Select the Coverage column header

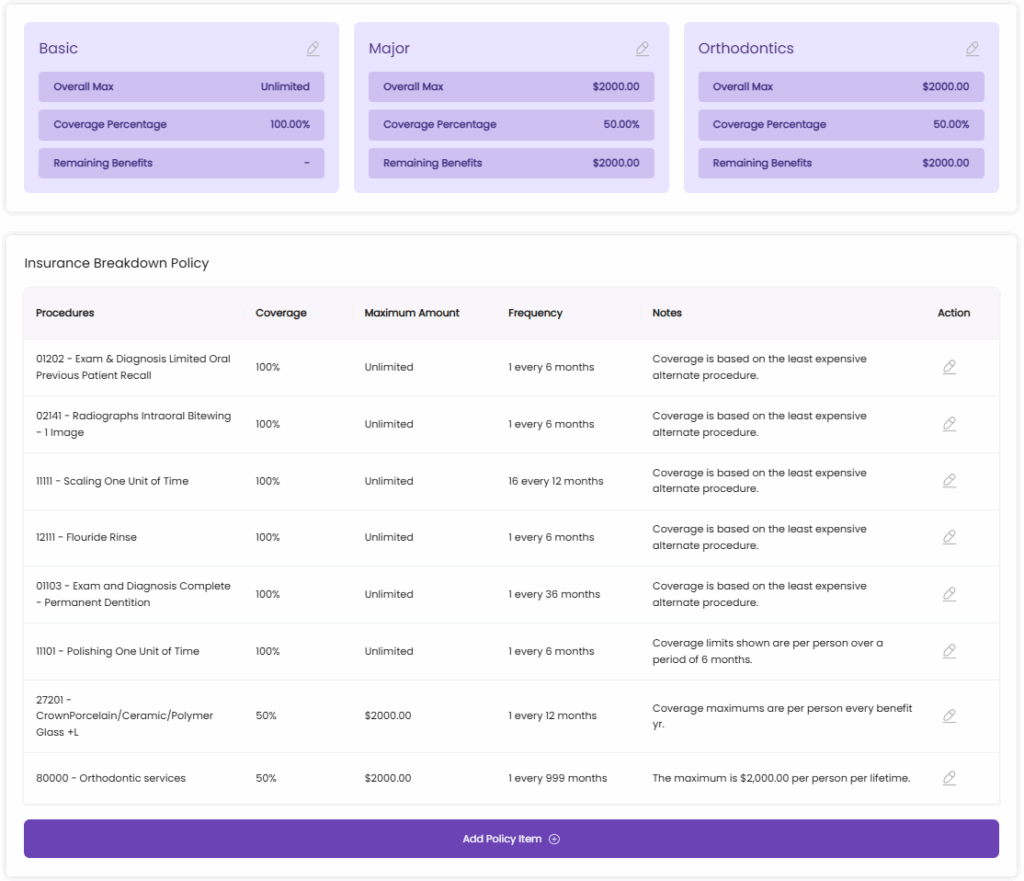coord(281,313)
